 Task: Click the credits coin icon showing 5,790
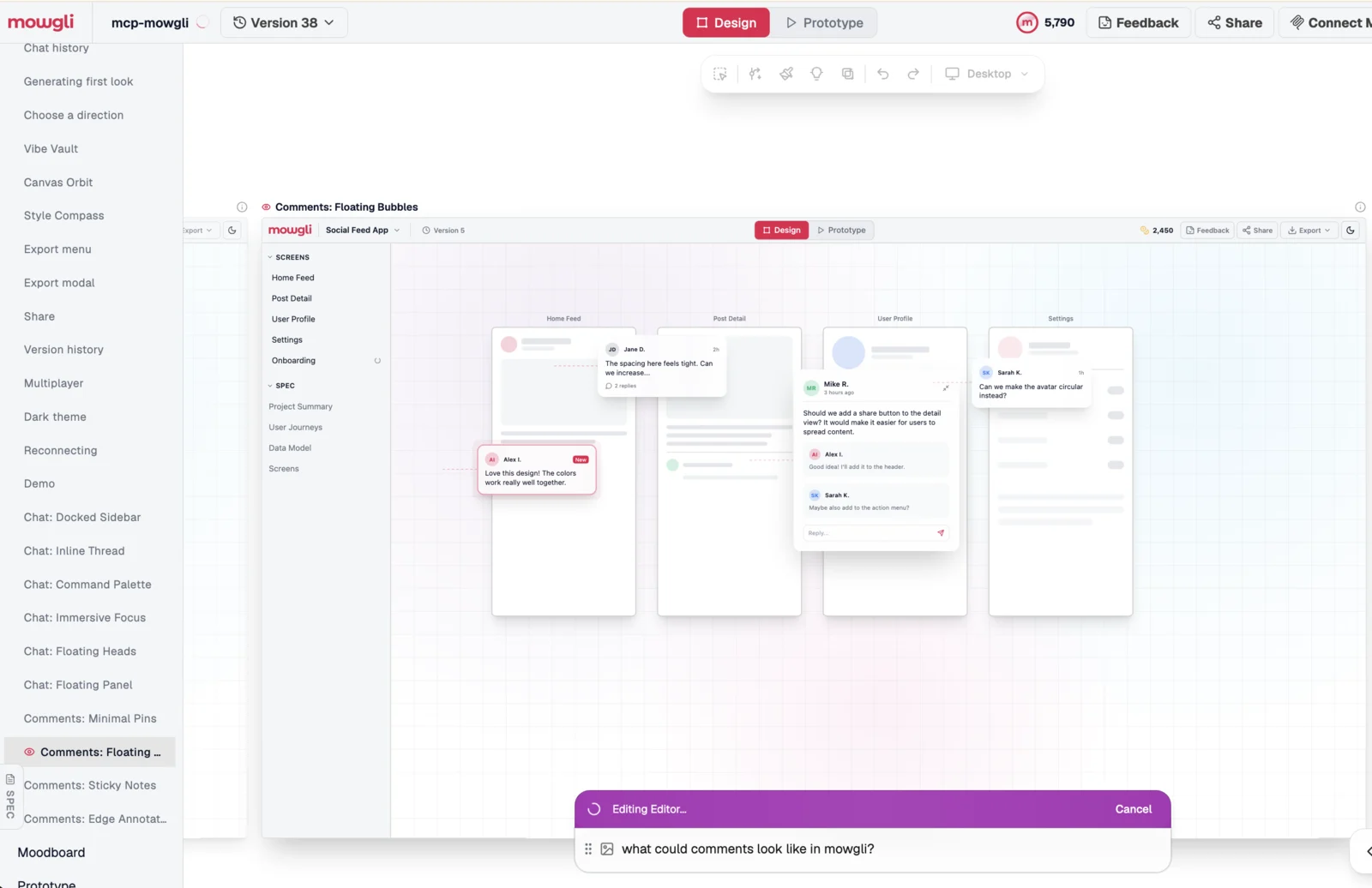1026,22
